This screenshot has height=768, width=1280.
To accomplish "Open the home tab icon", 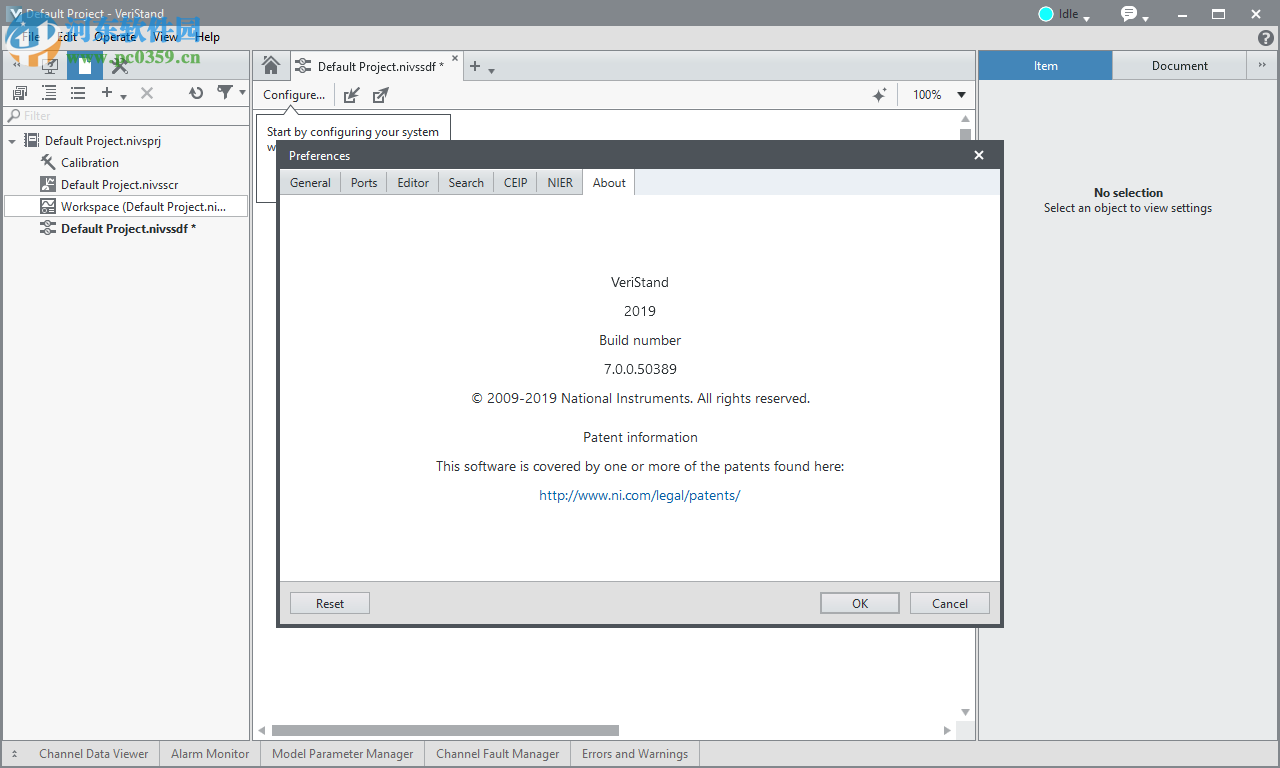I will (x=271, y=66).
